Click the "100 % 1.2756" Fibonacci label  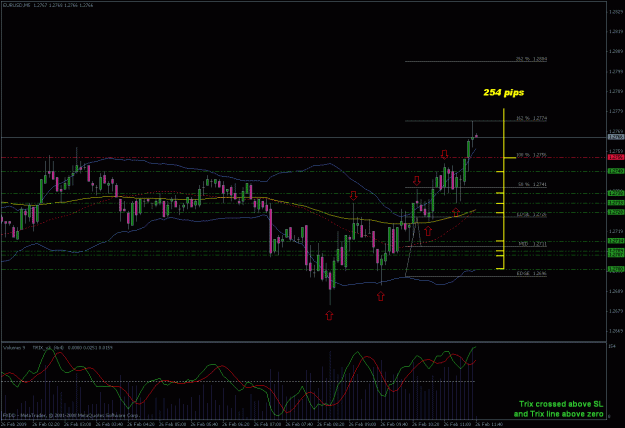click(x=531, y=155)
